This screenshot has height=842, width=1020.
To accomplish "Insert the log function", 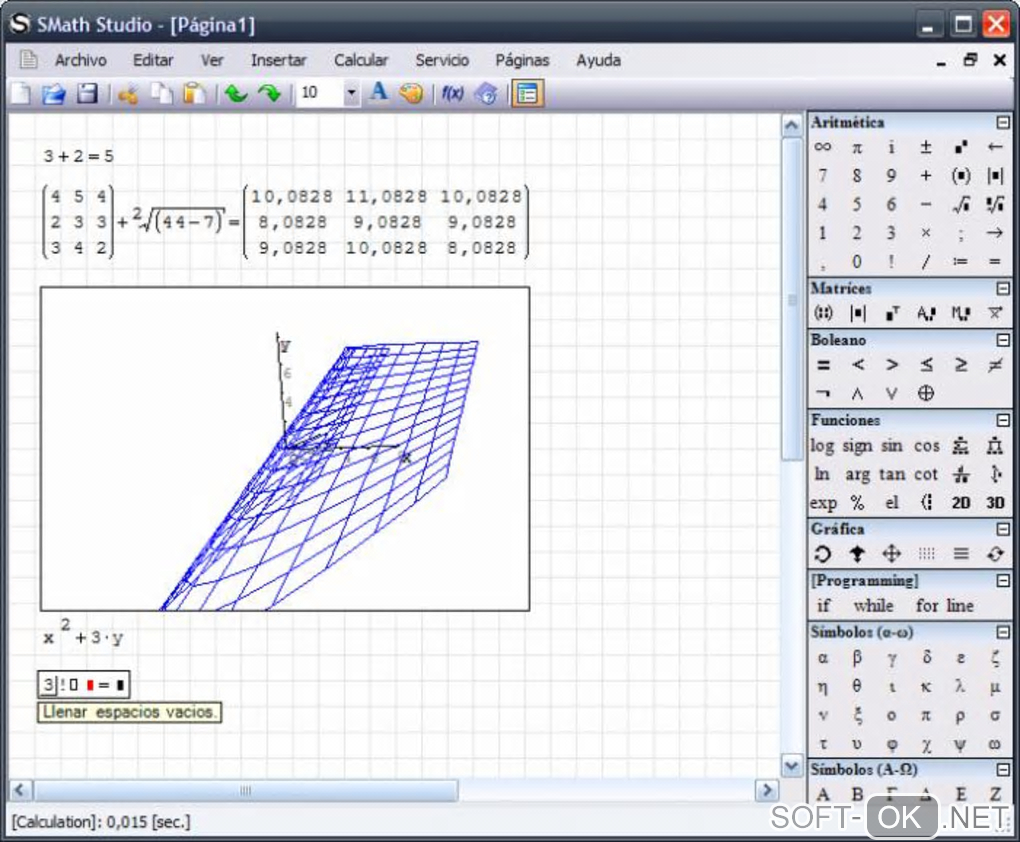I will (x=822, y=446).
